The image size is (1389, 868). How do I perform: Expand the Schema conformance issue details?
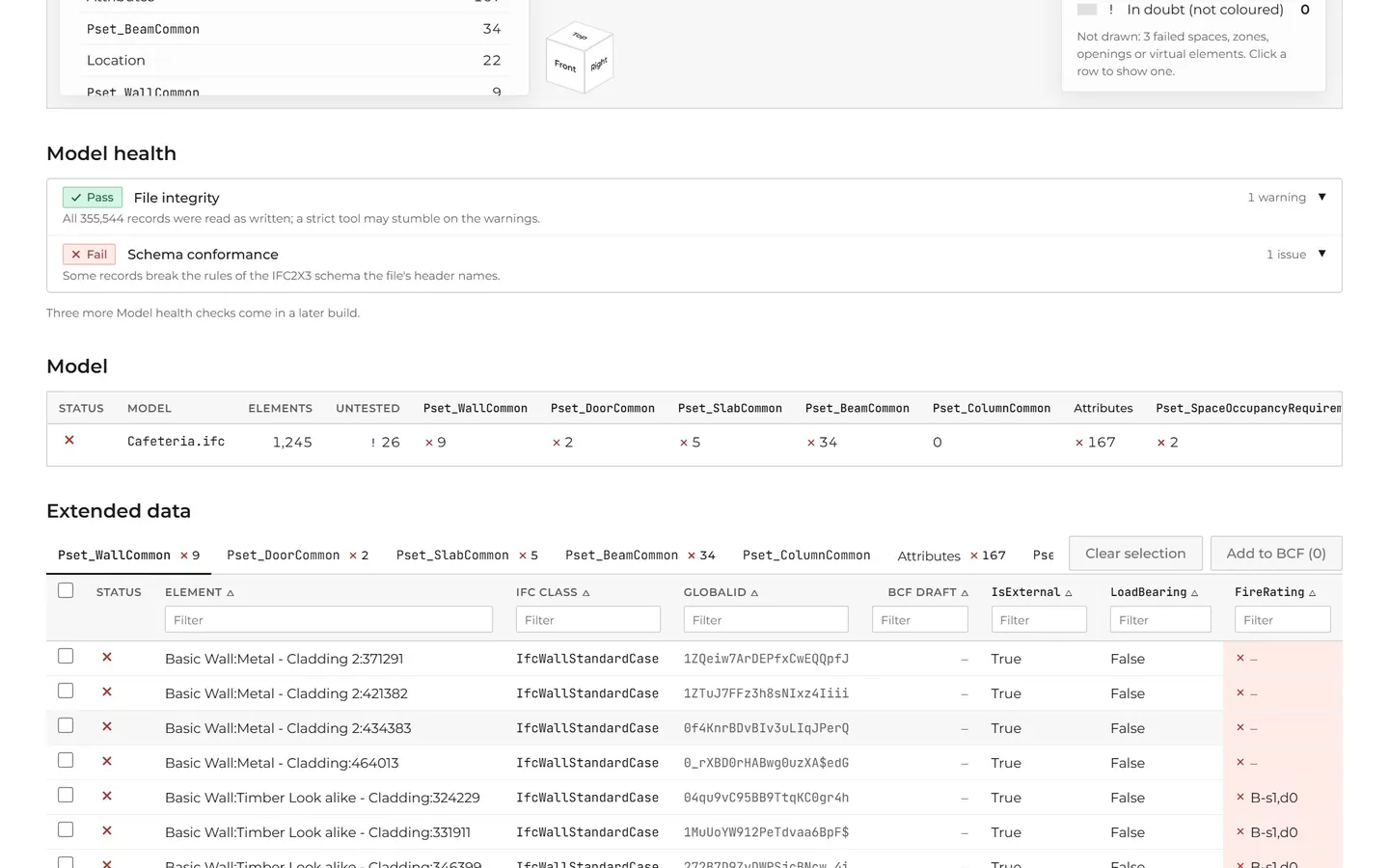tap(1322, 254)
